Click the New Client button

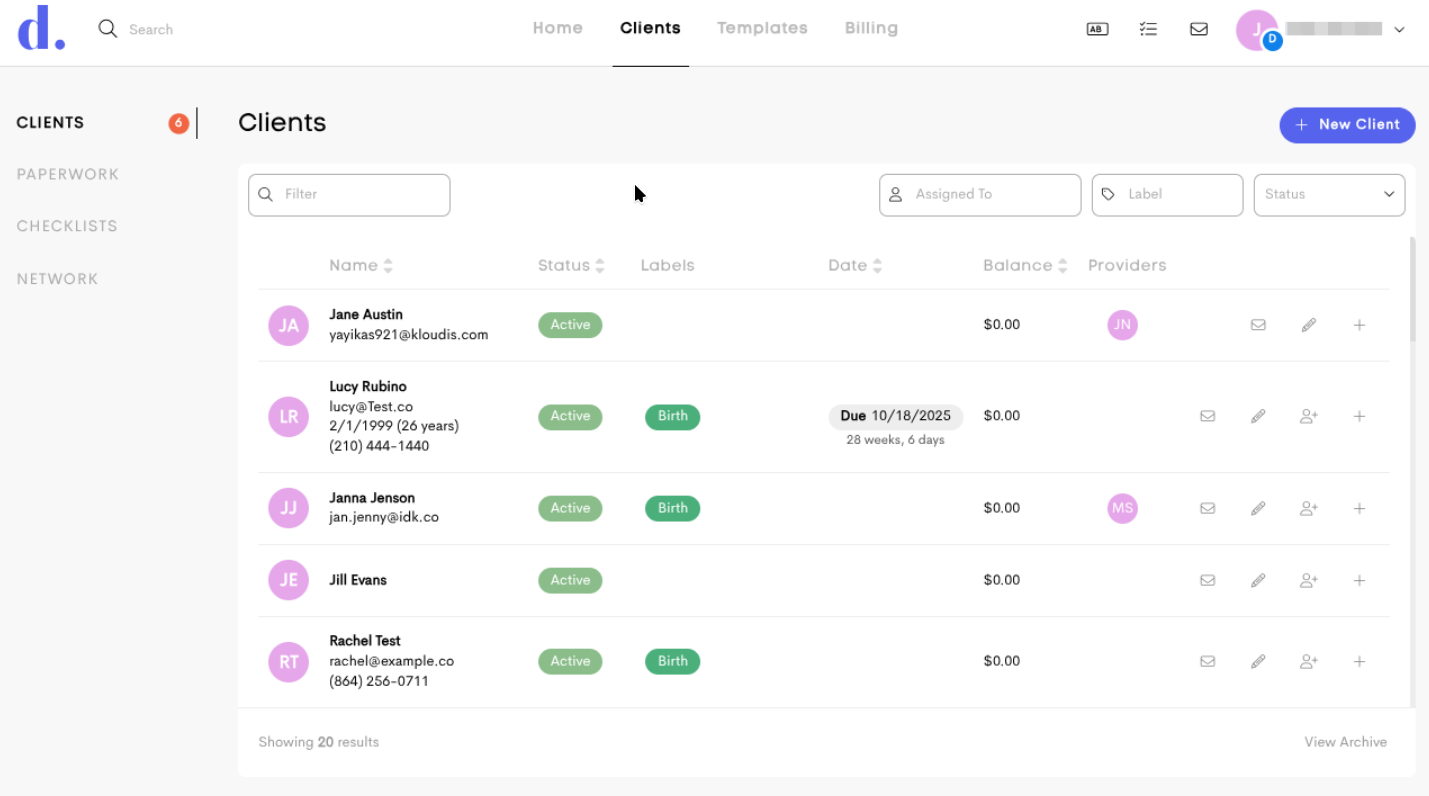1347,125
